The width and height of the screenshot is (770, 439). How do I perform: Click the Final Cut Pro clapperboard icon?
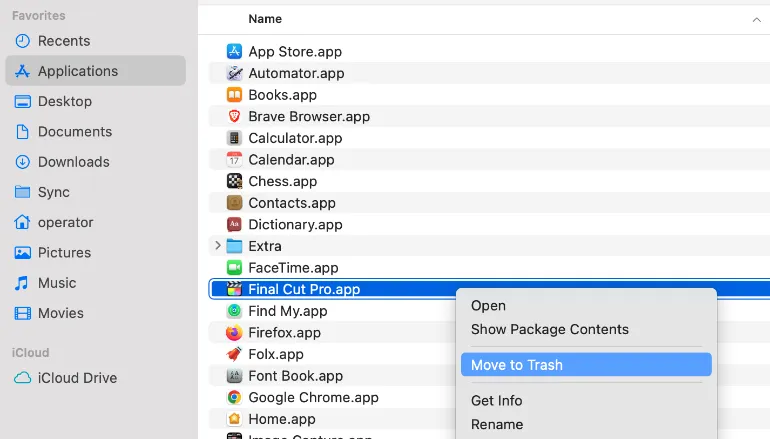234,289
